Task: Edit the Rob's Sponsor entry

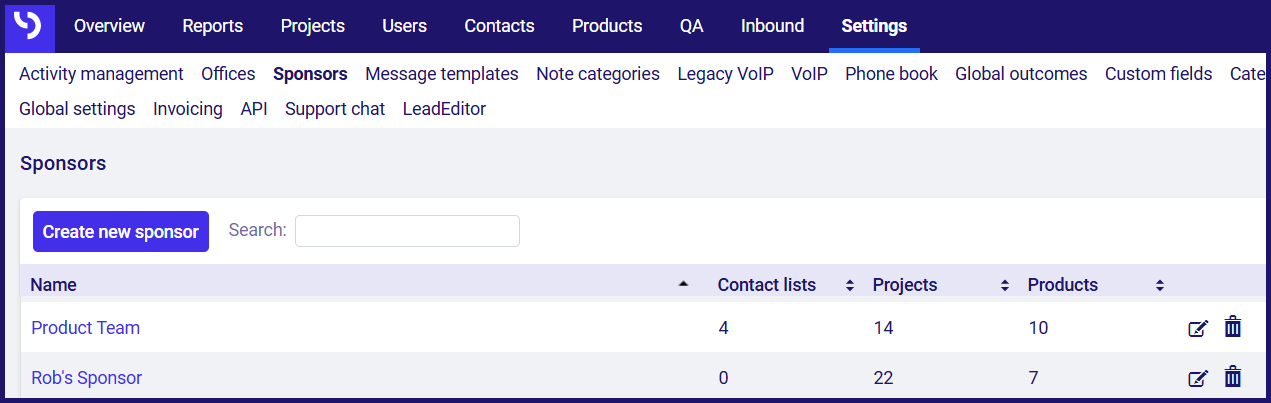Action: point(1198,378)
